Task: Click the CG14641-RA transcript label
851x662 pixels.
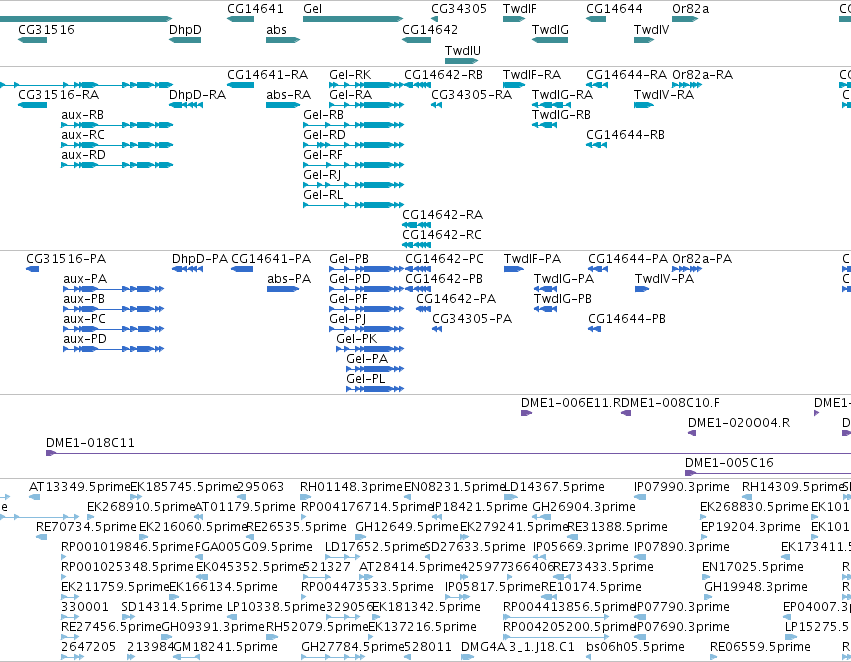Action: 267,74
